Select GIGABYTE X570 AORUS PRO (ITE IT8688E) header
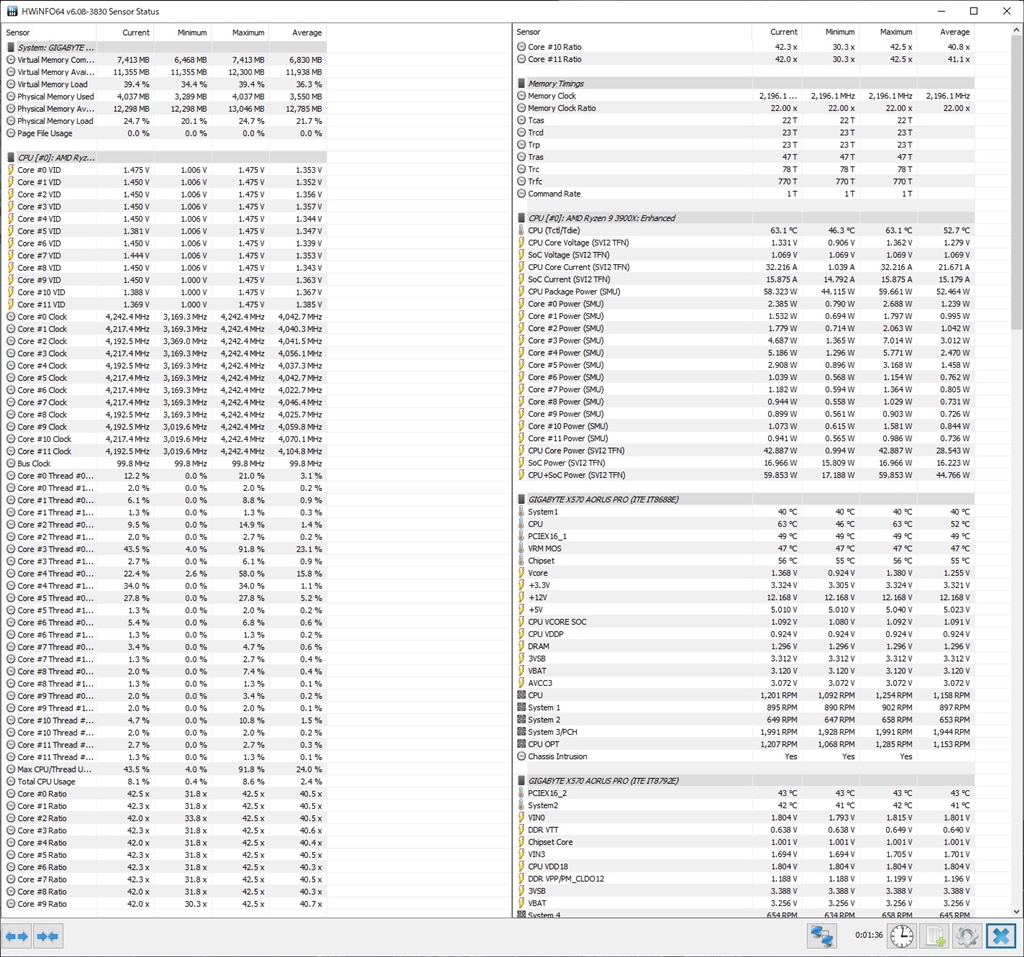The image size is (1024, 957). pos(744,499)
